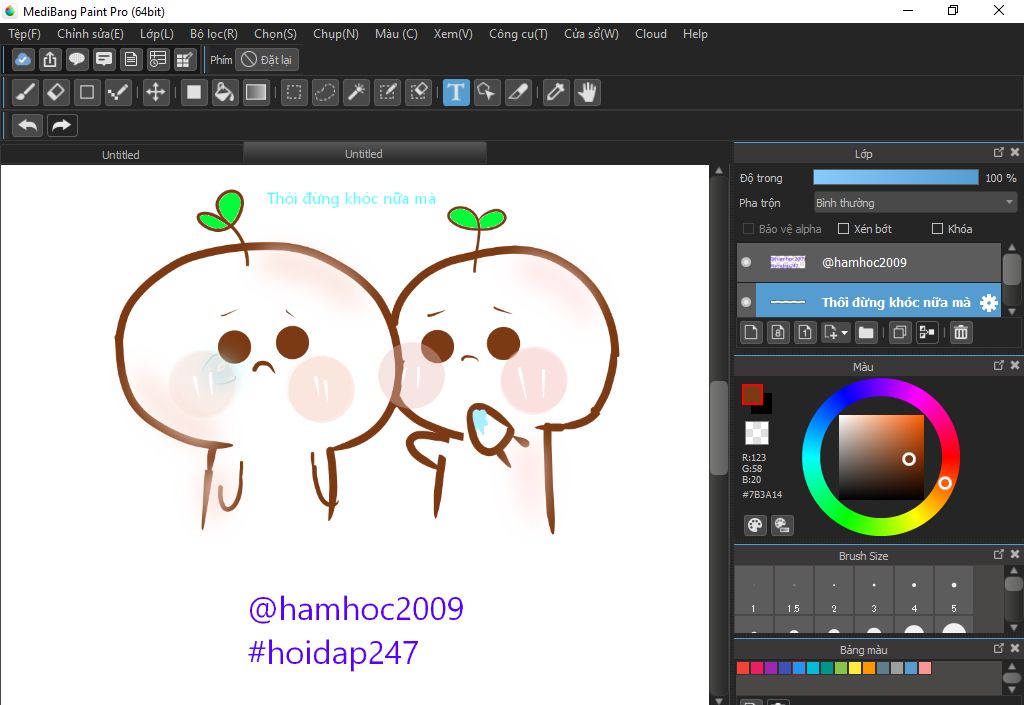Image resolution: width=1024 pixels, height=705 pixels.
Task: Choose brush size 1.5
Action: pos(793,591)
